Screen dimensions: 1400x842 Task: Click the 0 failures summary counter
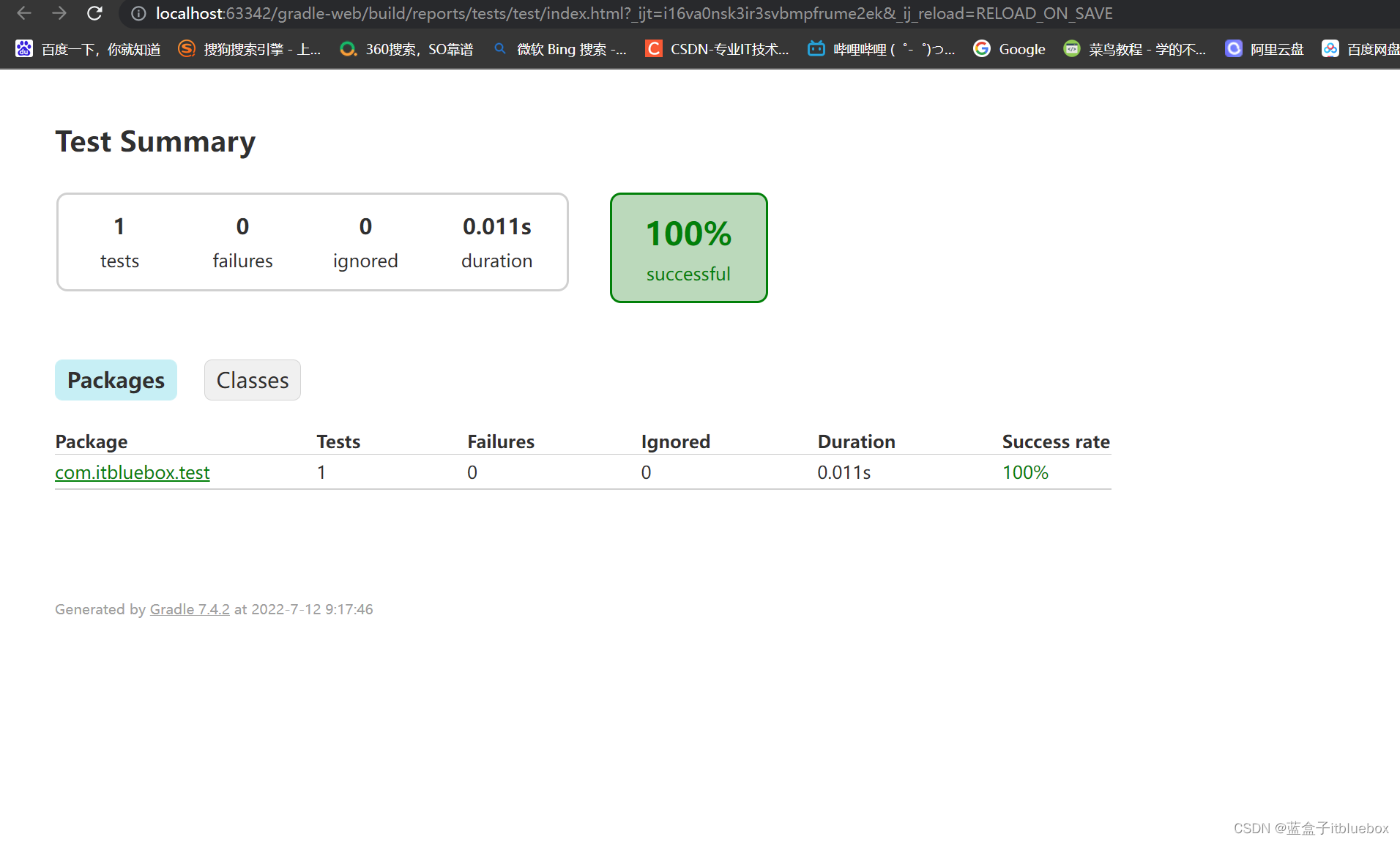[242, 242]
